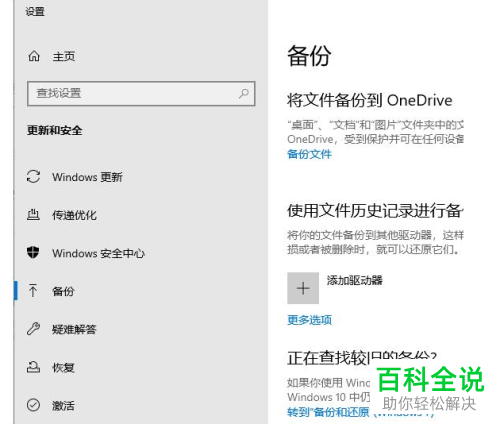Click the Windows 更新 refresh icon

coord(33,177)
